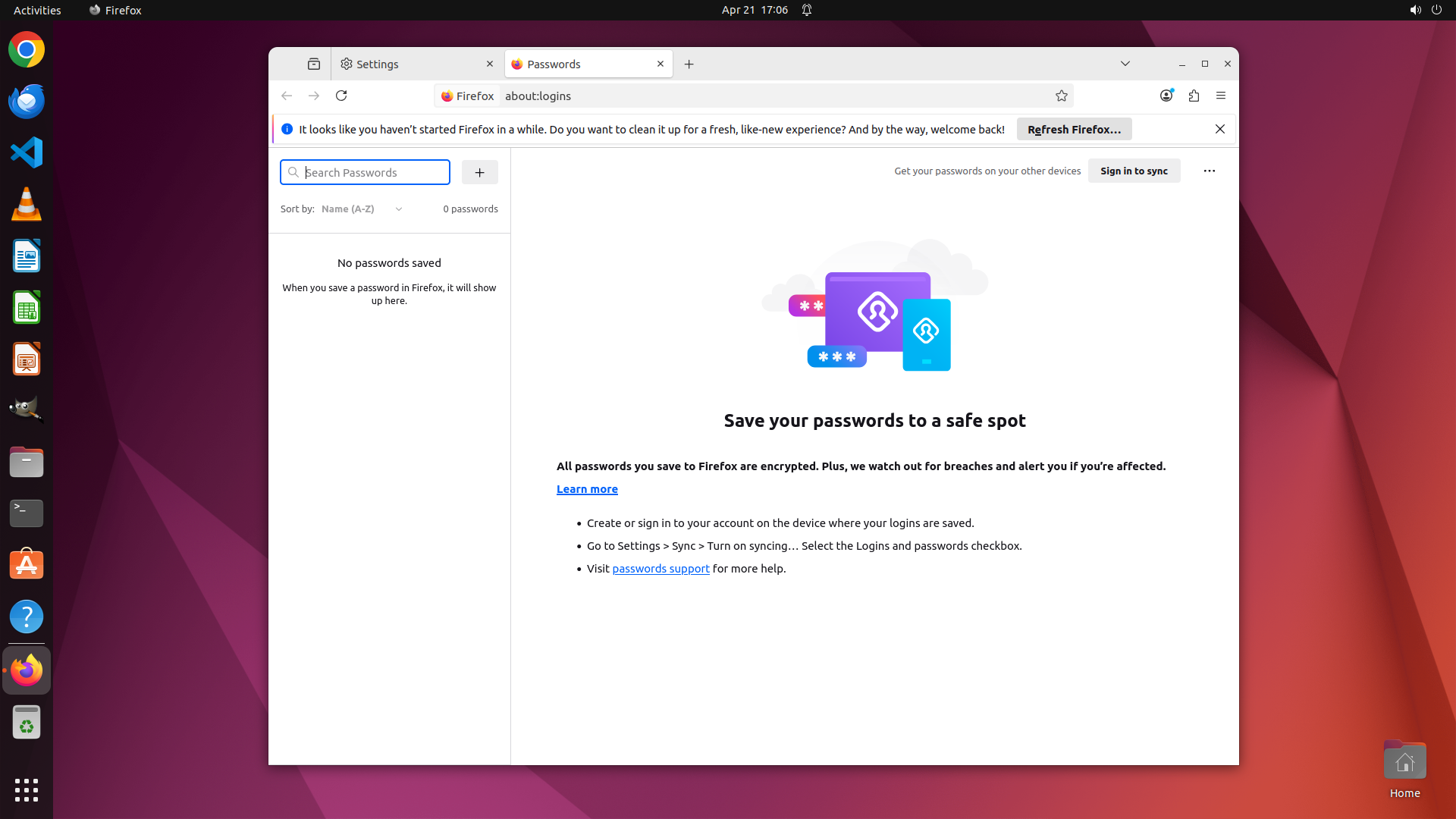Expand the Sort by Name (A-Z) dropdown
The width and height of the screenshot is (1456, 819).
click(362, 209)
